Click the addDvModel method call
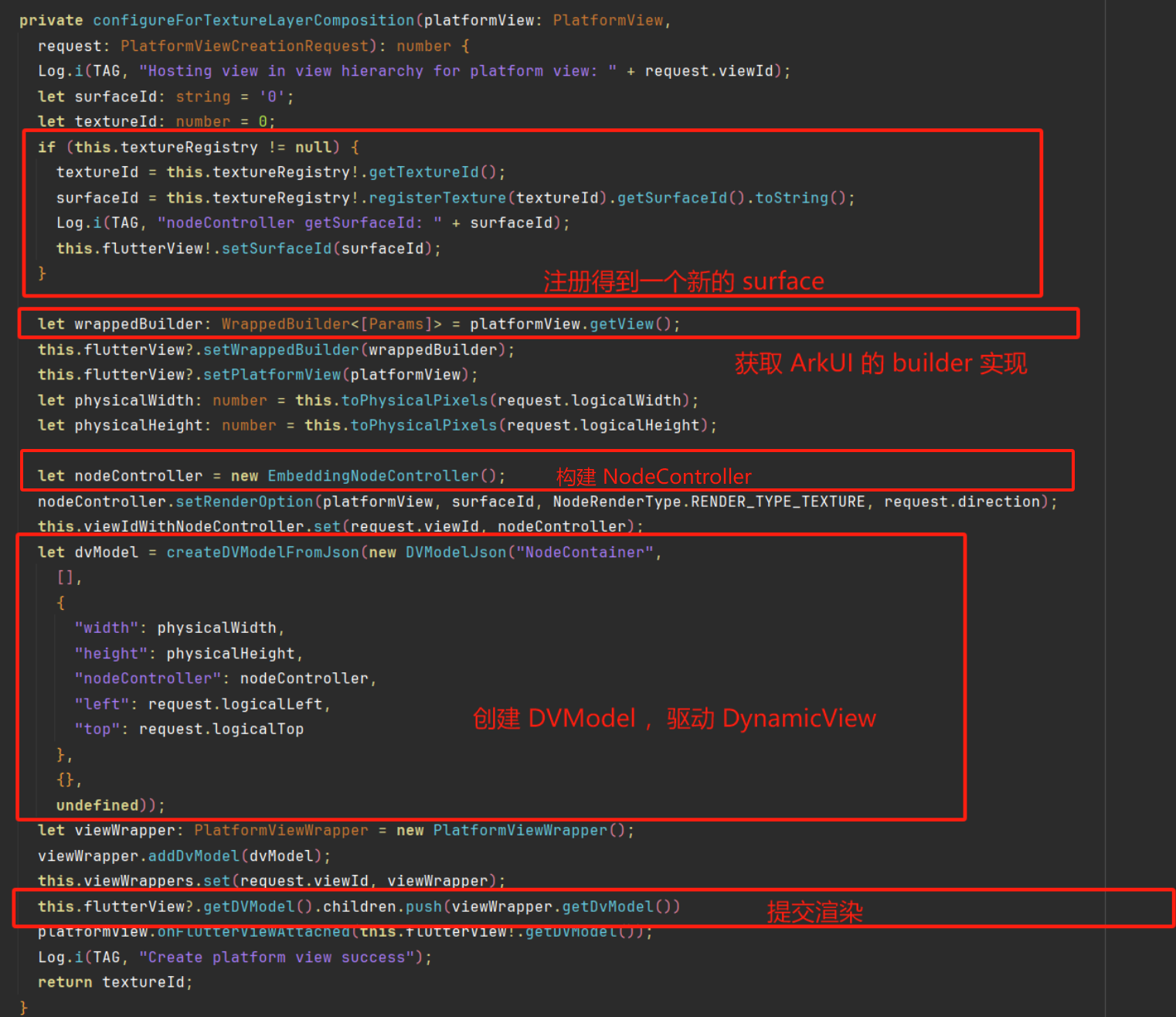This screenshot has height=1017, width=1176. pos(193,856)
